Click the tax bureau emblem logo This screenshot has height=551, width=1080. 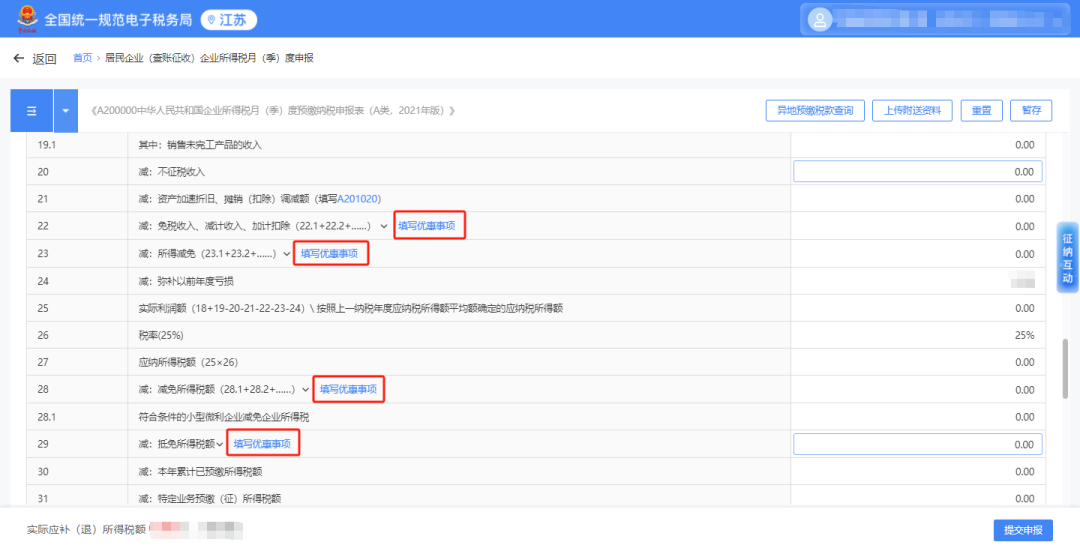tap(24, 19)
